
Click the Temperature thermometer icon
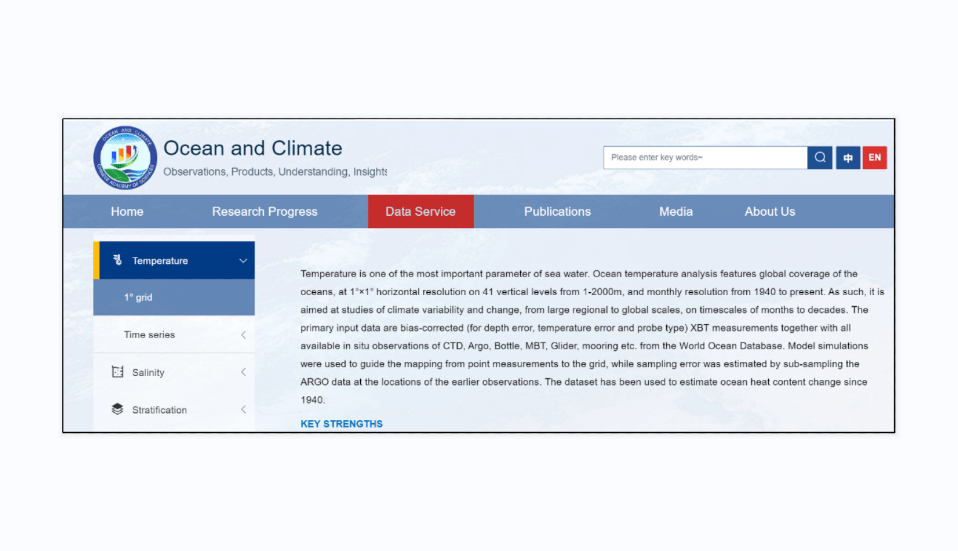(117, 260)
